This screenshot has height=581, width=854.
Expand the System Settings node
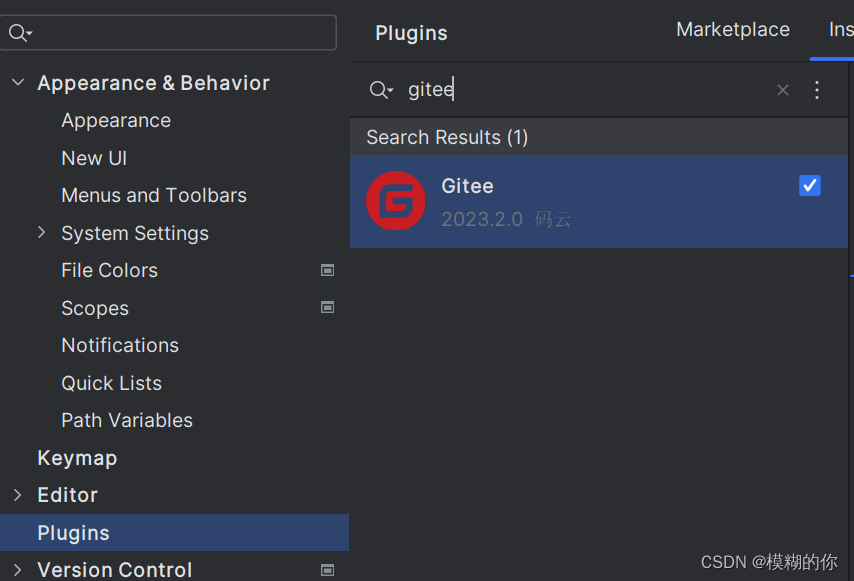point(42,233)
